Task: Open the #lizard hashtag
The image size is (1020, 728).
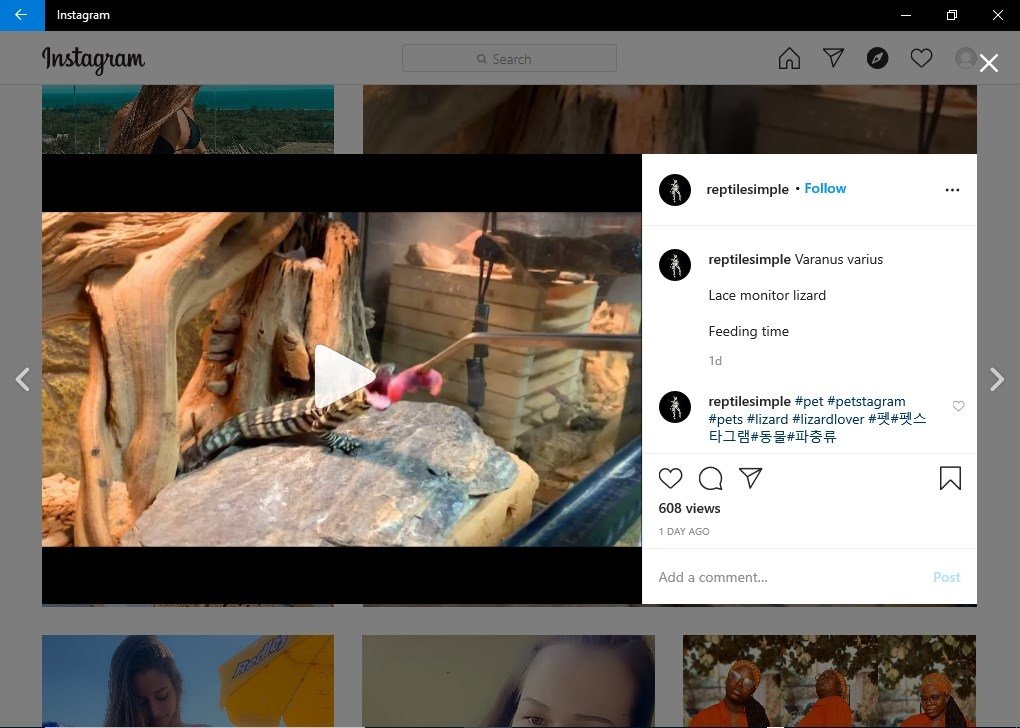Action: (x=767, y=419)
